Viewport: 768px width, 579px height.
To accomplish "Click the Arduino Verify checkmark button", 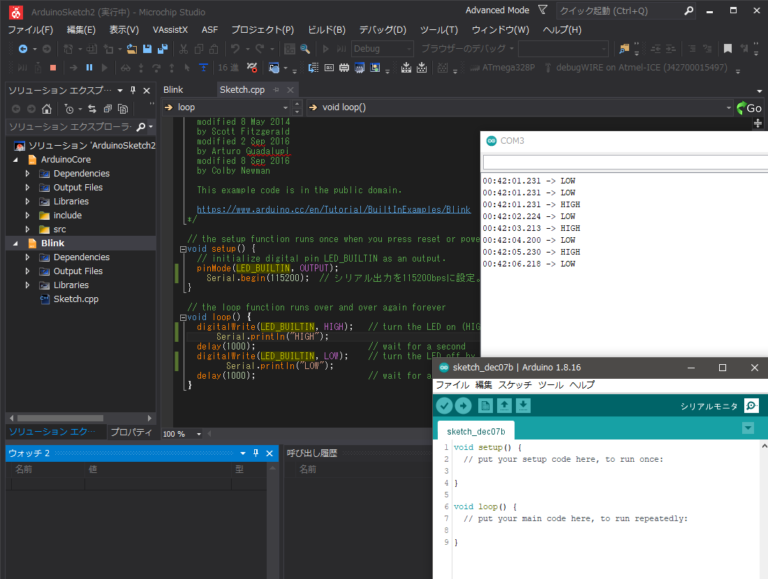I will (x=444, y=405).
